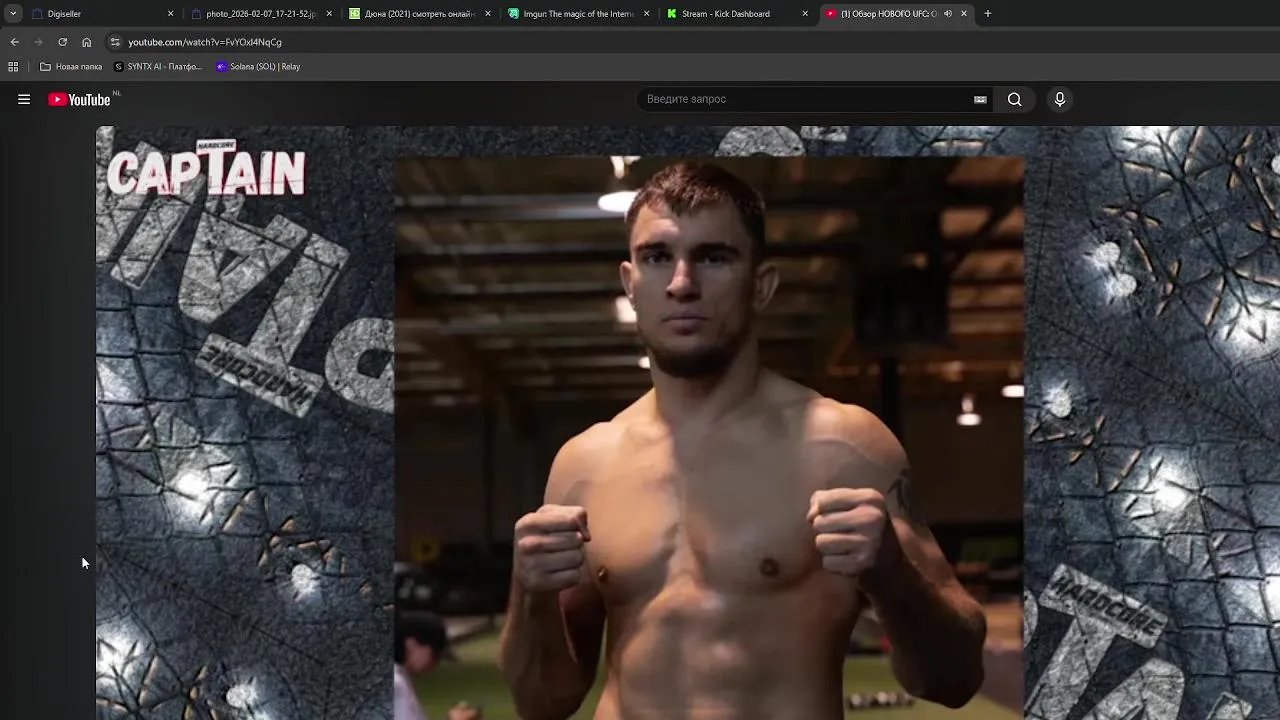The image size is (1280, 720).
Task: Close the Digiseller tab
Action: click(x=170, y=14)
